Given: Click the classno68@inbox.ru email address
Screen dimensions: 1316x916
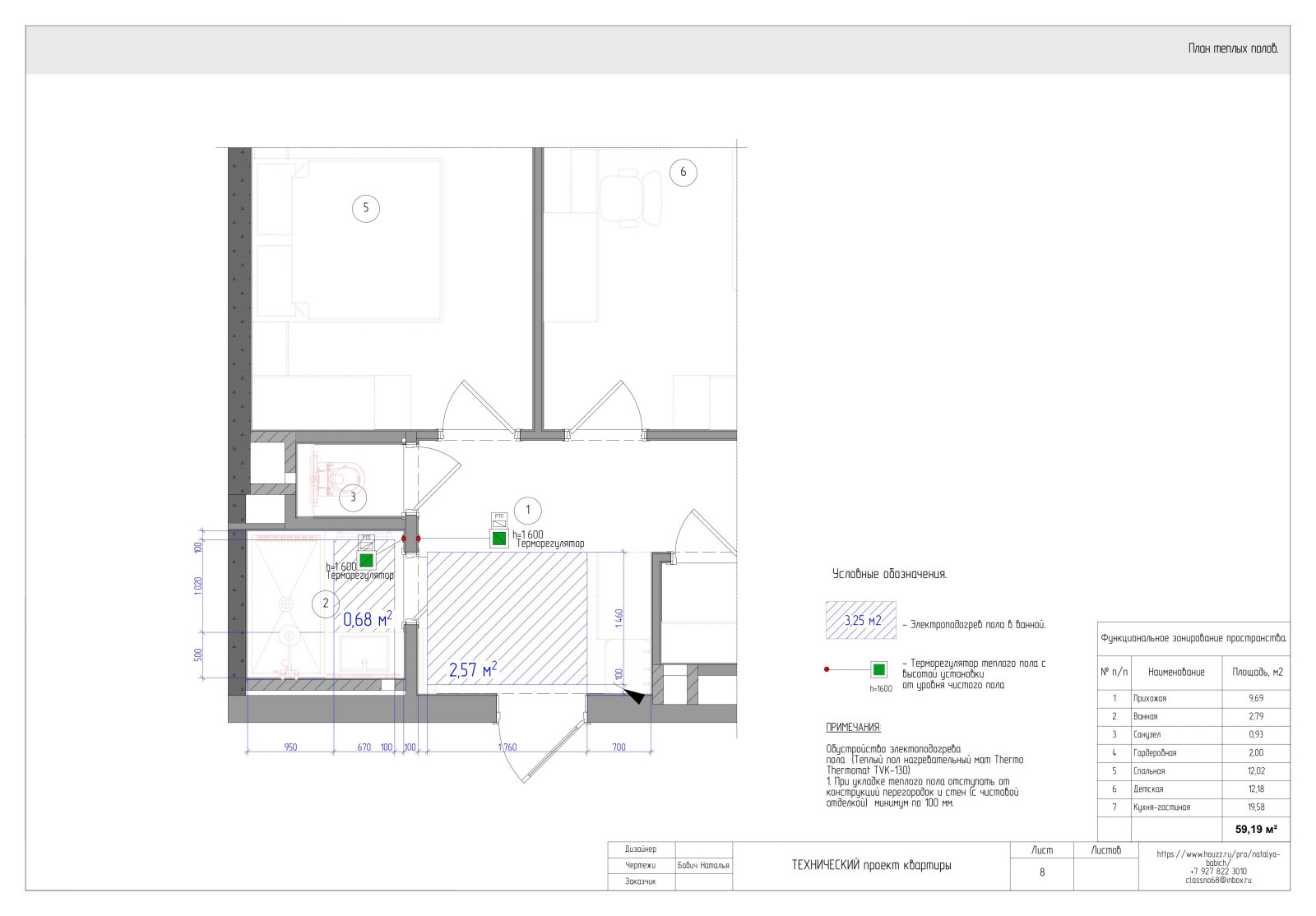Looking at the screenshot, I should 1217,880.
